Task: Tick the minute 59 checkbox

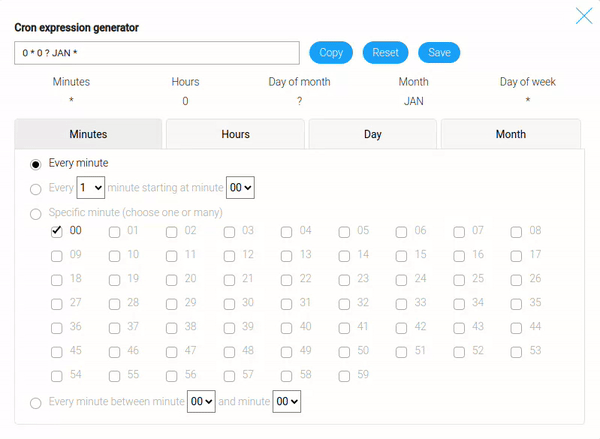Action: 344,375
